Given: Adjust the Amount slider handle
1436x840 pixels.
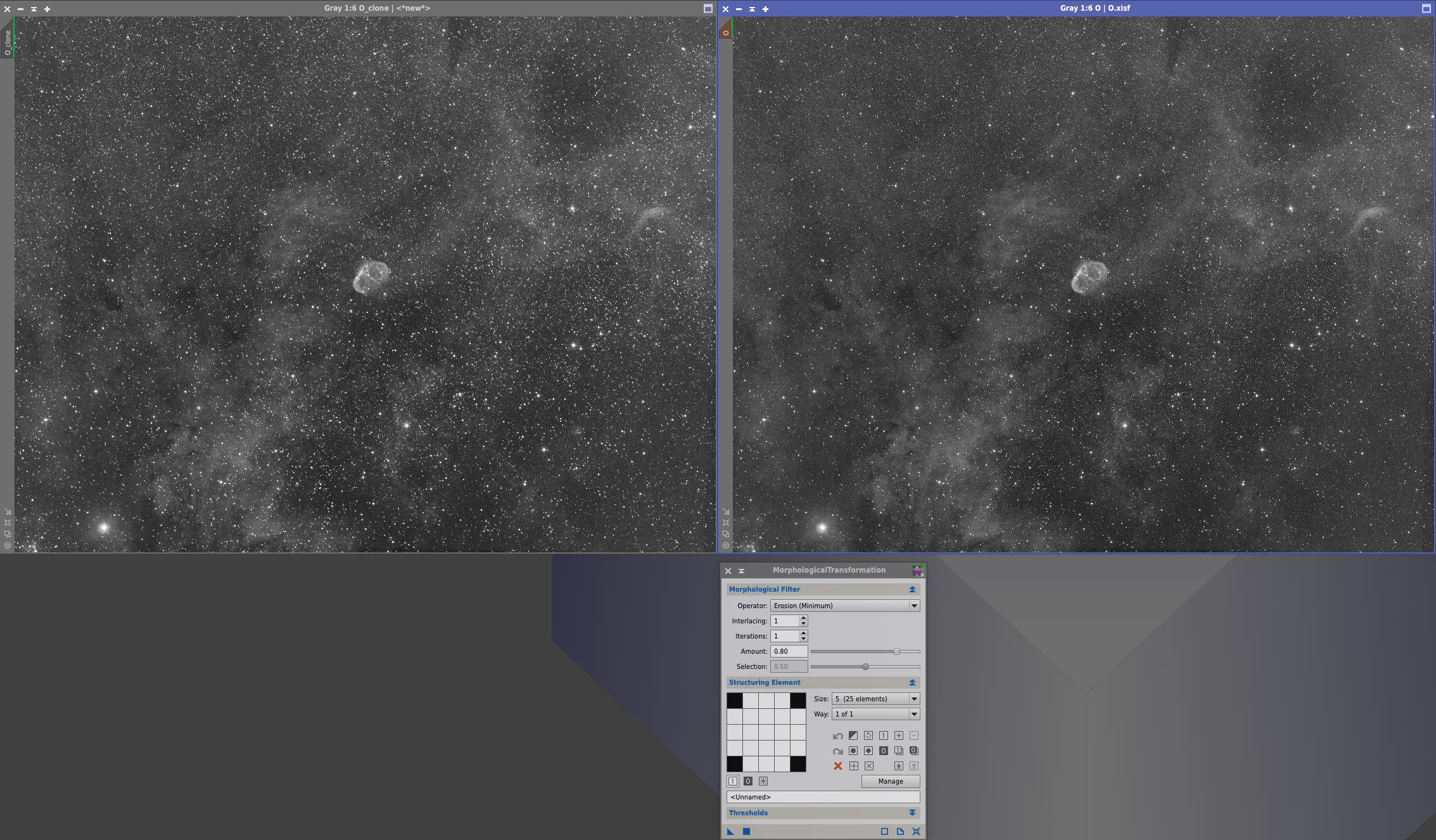Looking at the screenshot, I should tap(896, 651).
